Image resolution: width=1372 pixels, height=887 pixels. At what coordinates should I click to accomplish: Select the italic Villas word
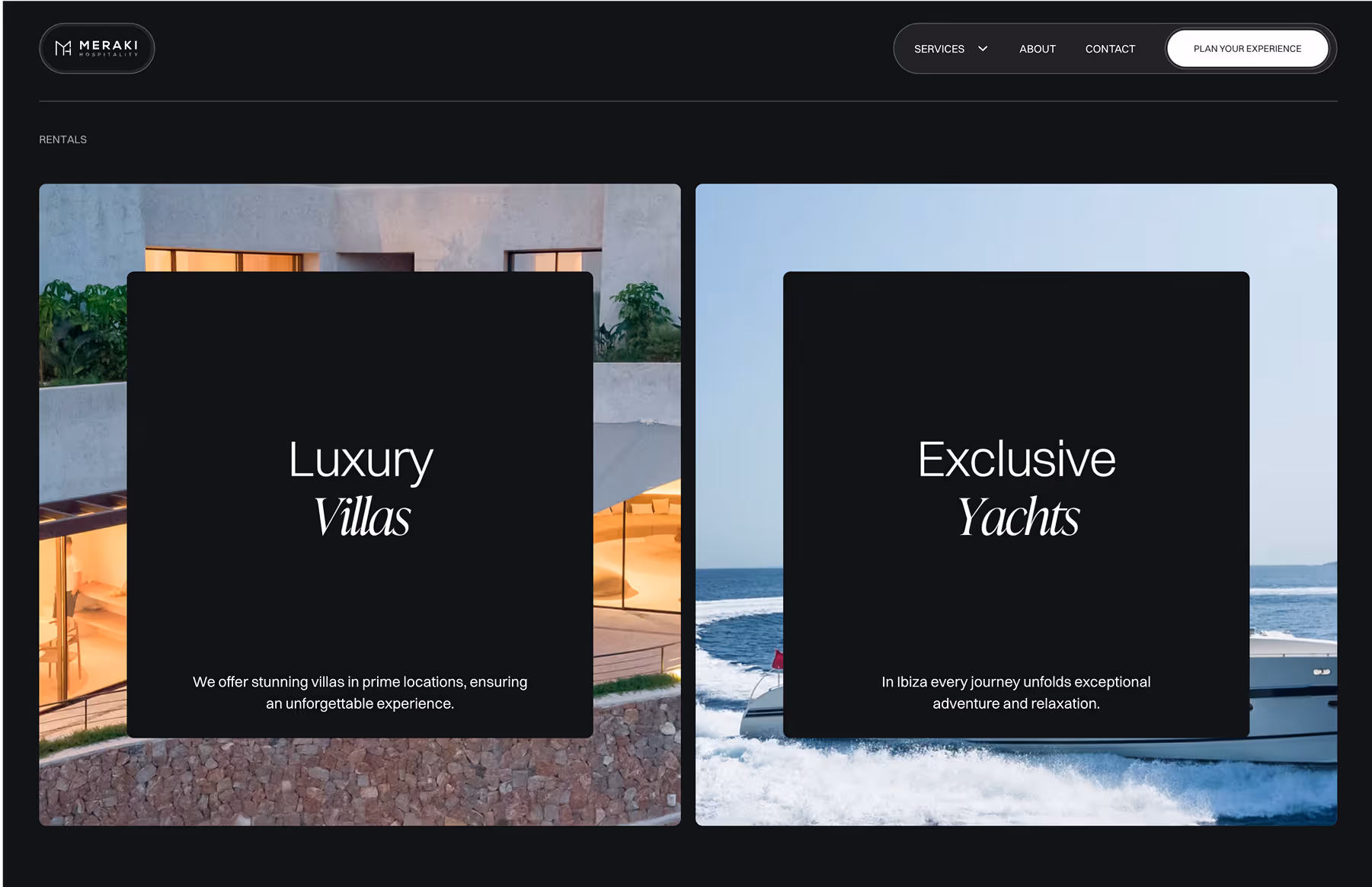pos(362,517)
